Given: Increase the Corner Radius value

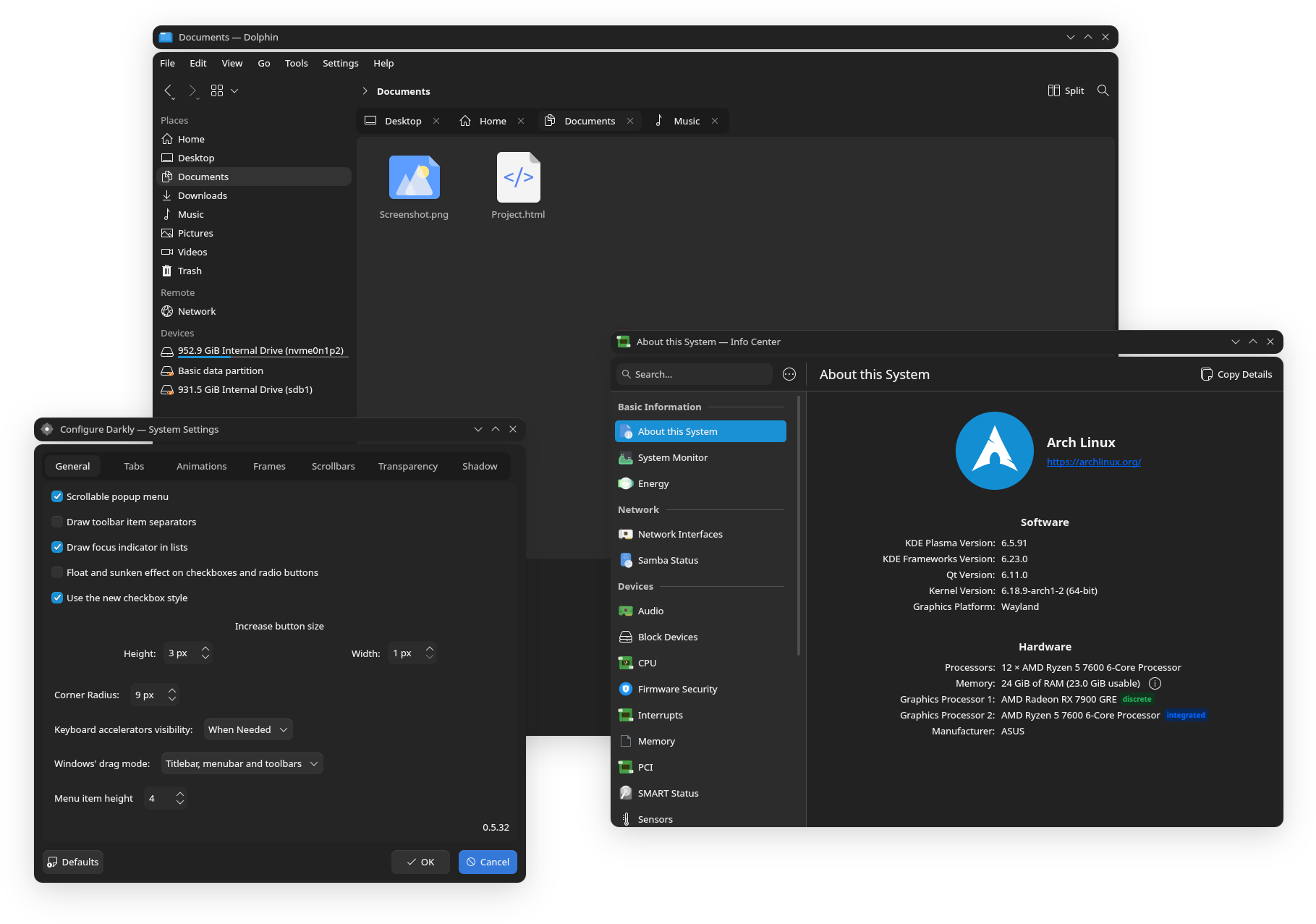Looking at the screenshot, I should tap(172, 690).
